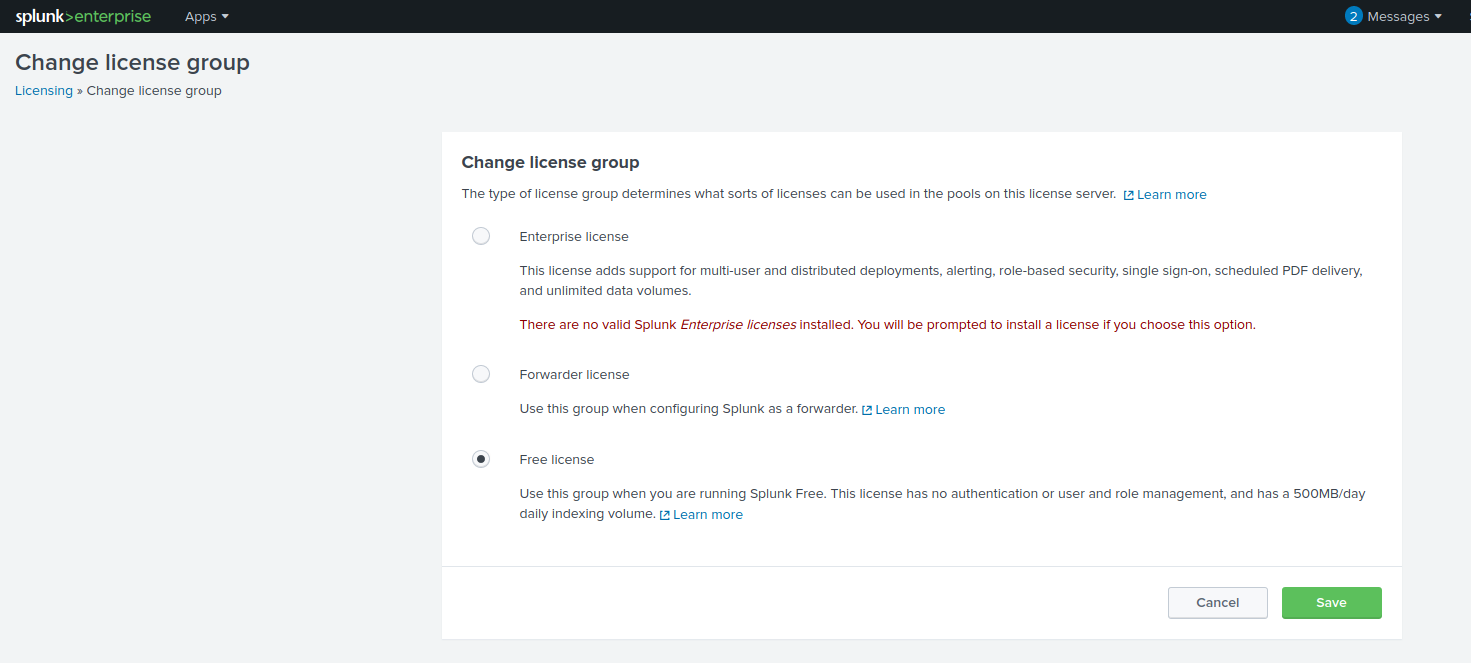Click the Forwarder license label text
The height and width of the screenshot is (663, 1471).
point(575,374)
